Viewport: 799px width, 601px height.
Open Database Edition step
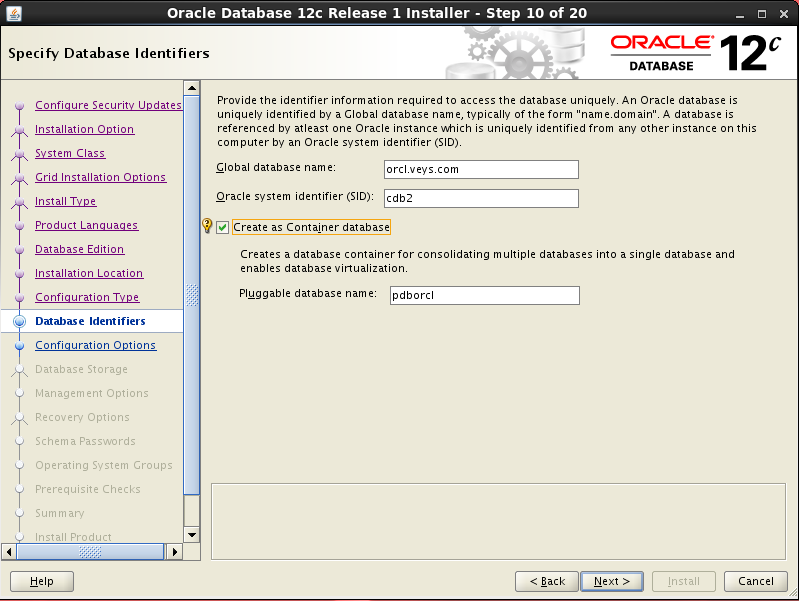[79, 249]
